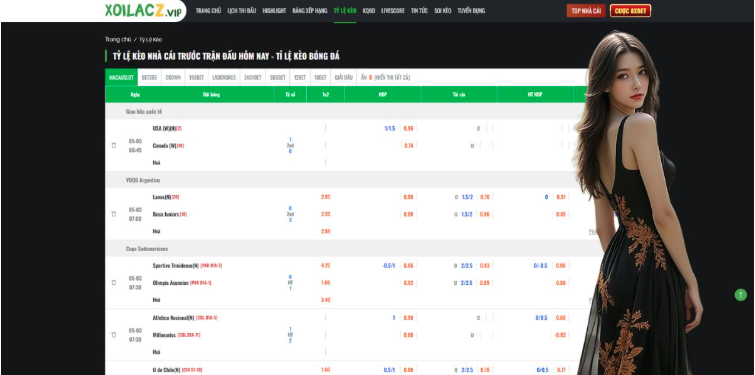Viewport: 755px width, 375px height.
Task: Select the BET365 bookmaker tab
Action: coord(149,77)
